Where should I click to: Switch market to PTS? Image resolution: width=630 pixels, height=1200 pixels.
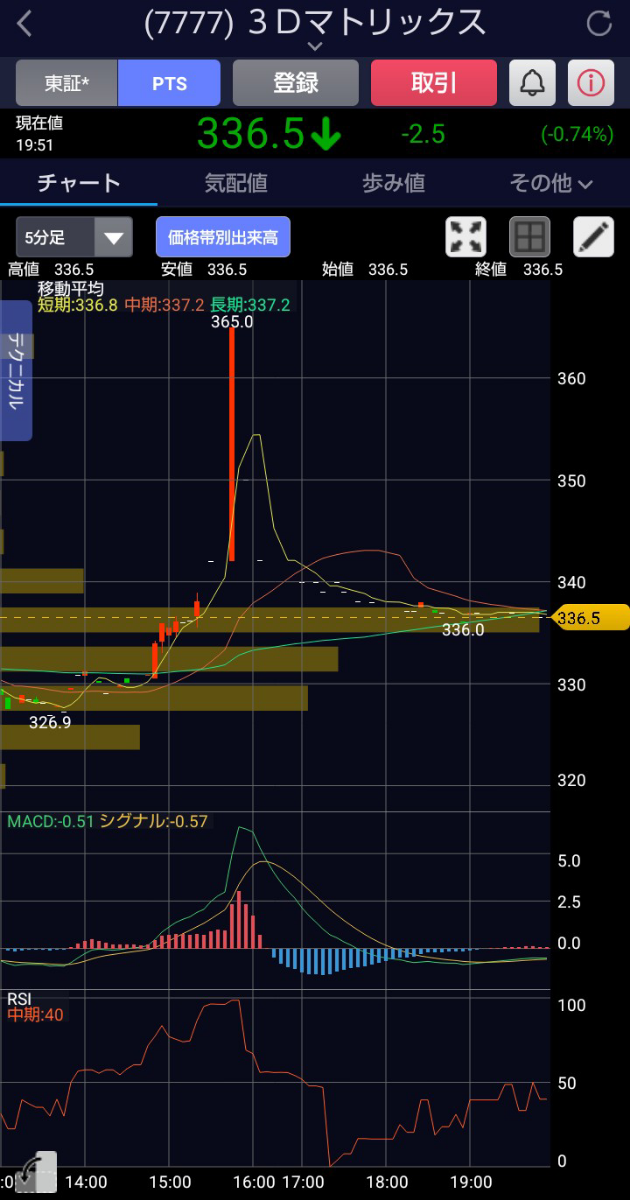click(x=169, y=83)
